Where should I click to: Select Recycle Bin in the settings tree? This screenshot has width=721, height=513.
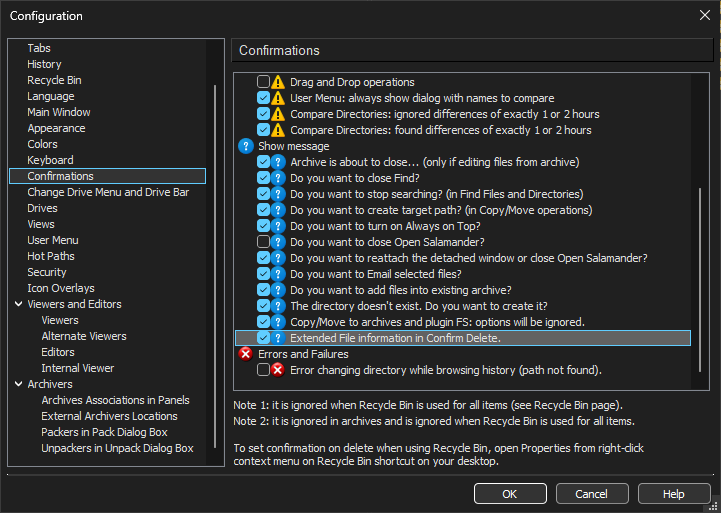point(54,80)
